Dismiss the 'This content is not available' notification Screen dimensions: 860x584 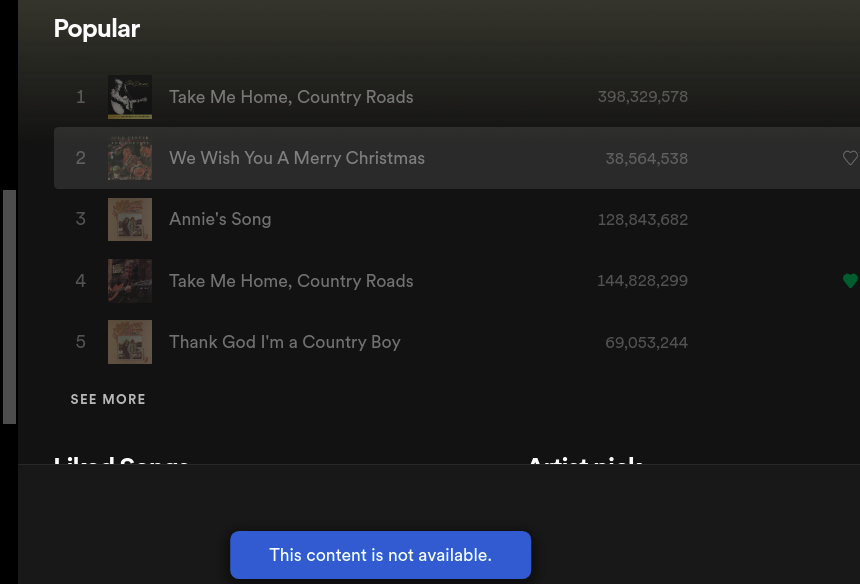(x=380, y=554)
